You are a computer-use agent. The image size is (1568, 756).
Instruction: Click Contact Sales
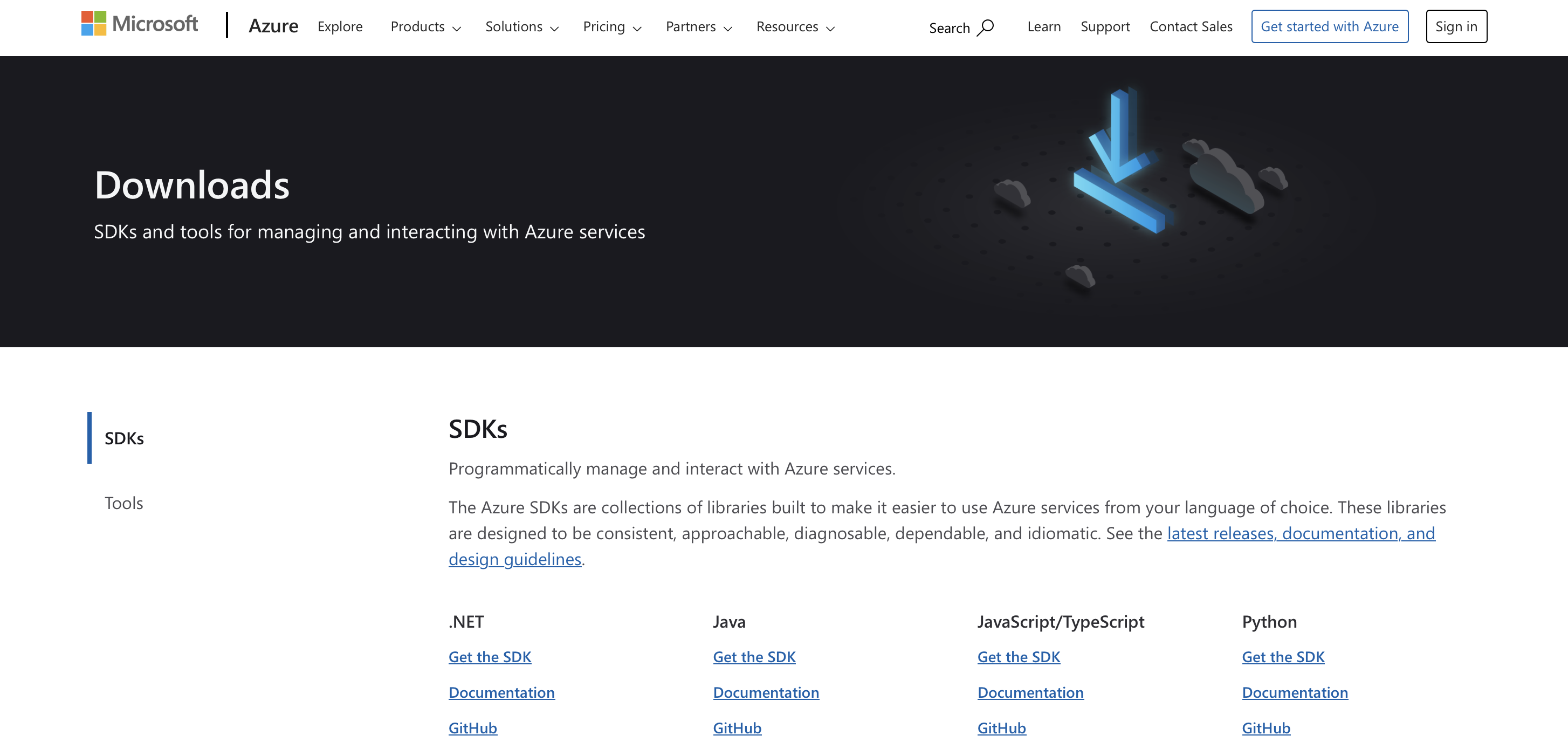(1190, 27)
